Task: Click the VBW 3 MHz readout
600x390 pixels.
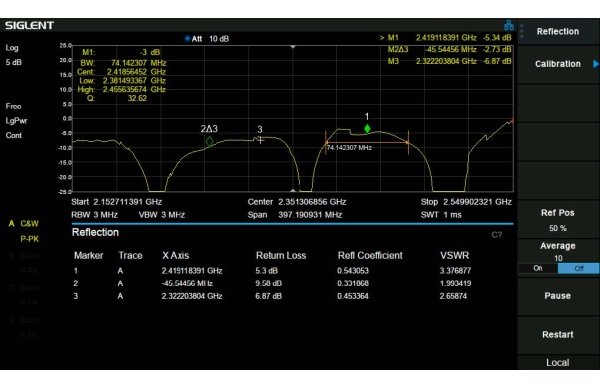Action: pos(162,215)
